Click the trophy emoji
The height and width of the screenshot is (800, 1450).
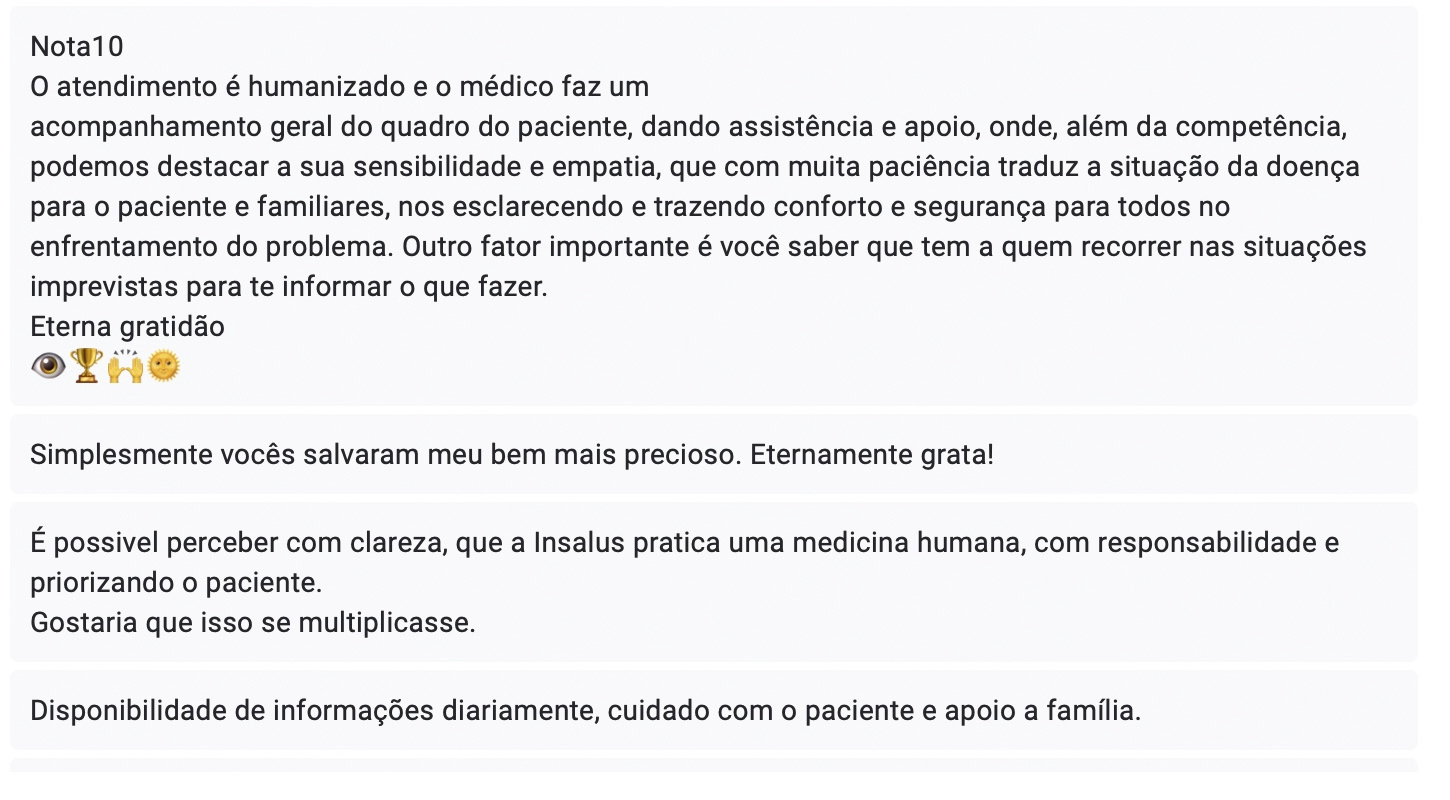(x=87, y=367)
